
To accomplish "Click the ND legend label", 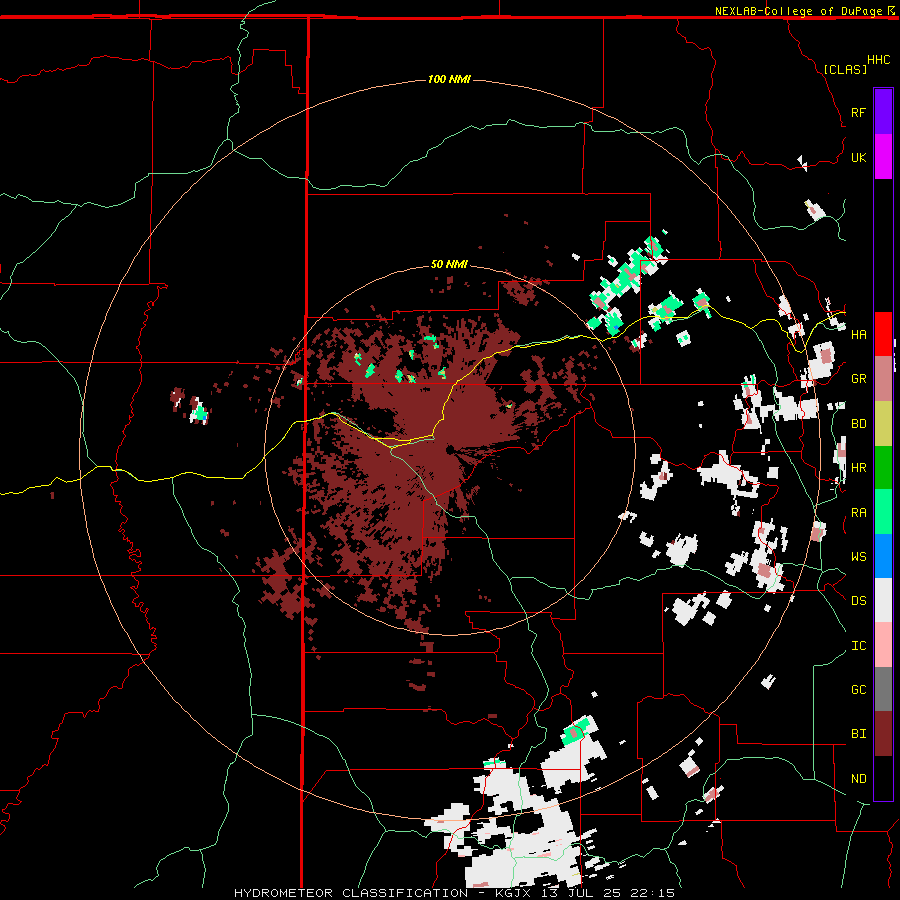I will pos(858,779).
